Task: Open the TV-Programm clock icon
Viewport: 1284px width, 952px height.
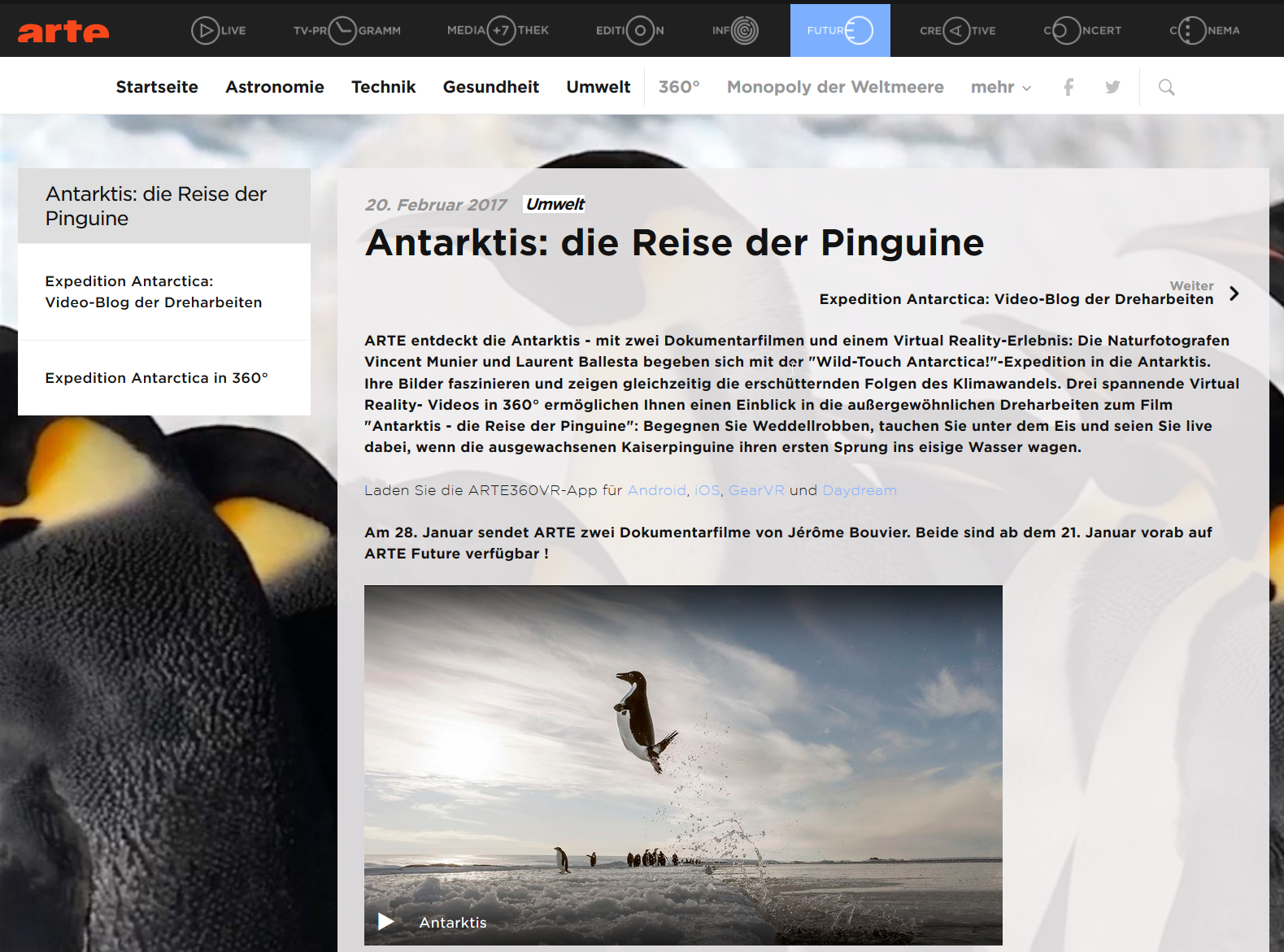Action: click(x=342, y=31)
